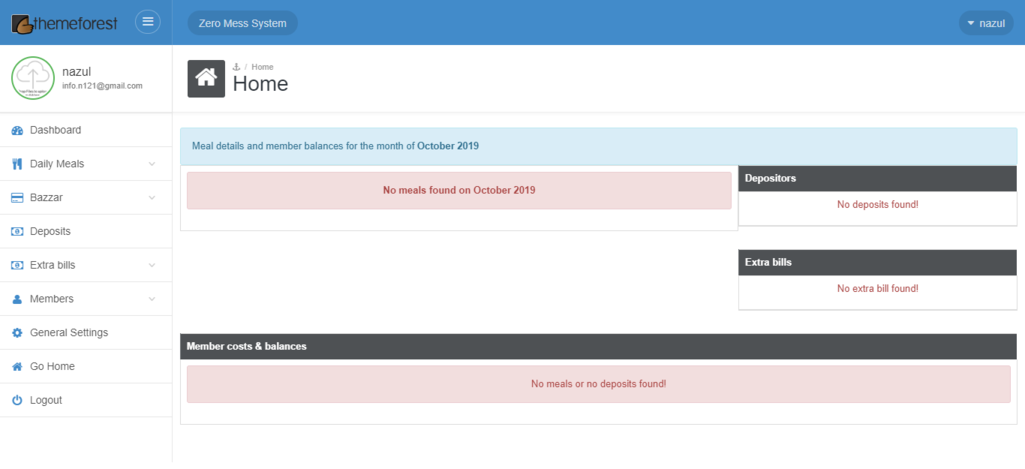This screenshot has width=1025, height=469.
Task: Click the Daily Meals utensils icon
Action: click(17, 164)
